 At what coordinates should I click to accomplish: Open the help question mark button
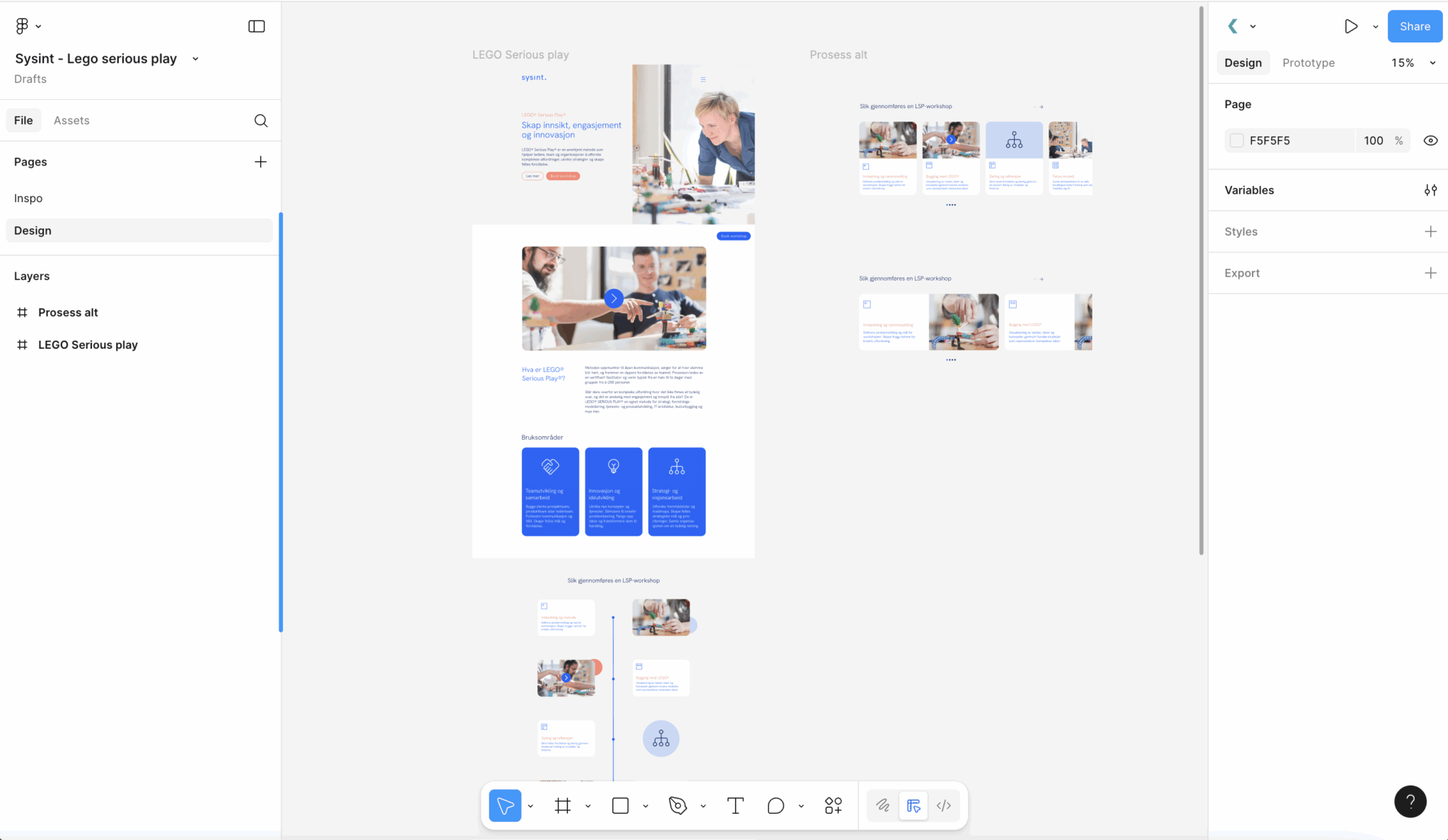point(1411,801)
